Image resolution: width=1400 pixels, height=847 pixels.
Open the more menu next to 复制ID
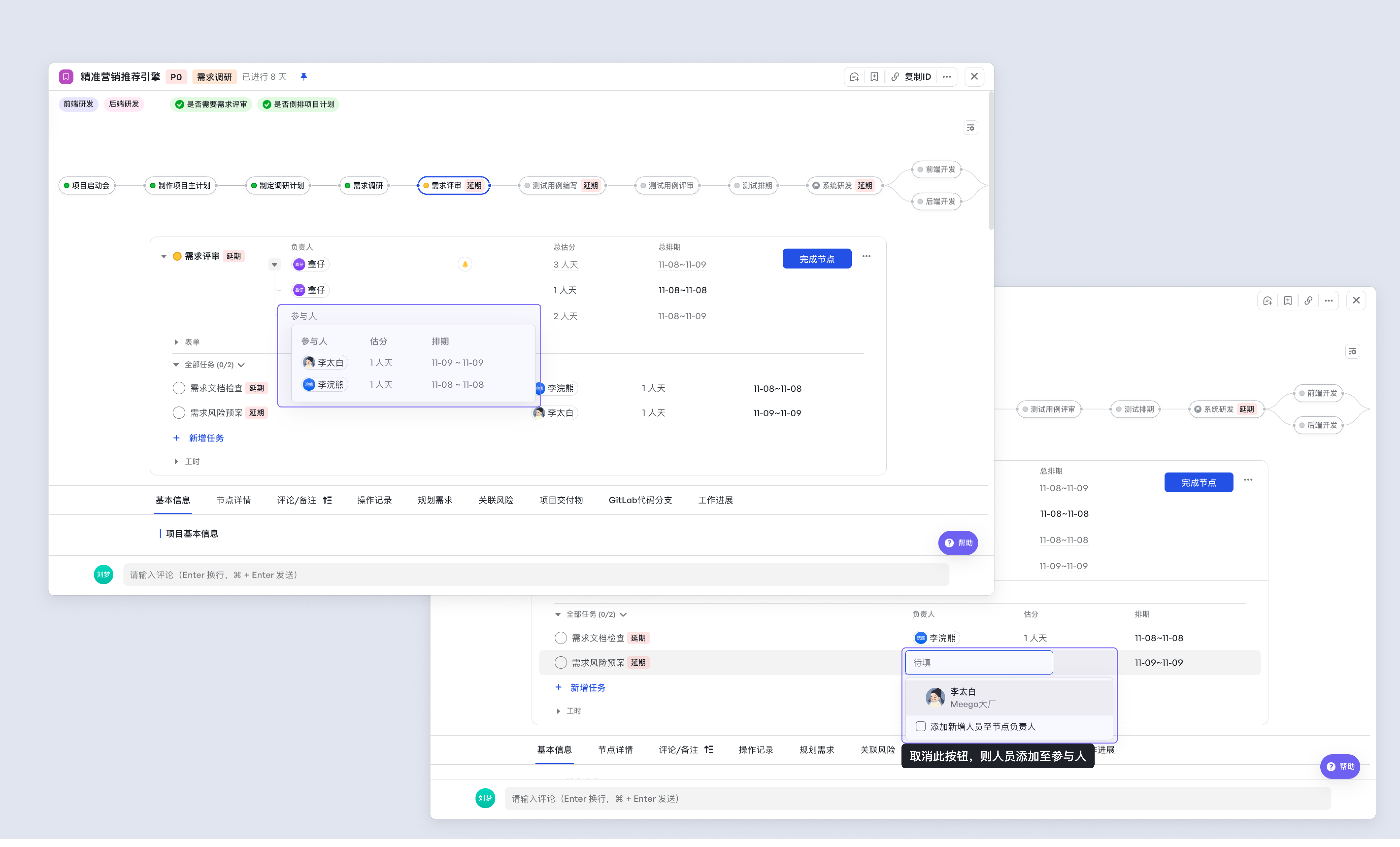pyautogui.click(x=947, y=77)
